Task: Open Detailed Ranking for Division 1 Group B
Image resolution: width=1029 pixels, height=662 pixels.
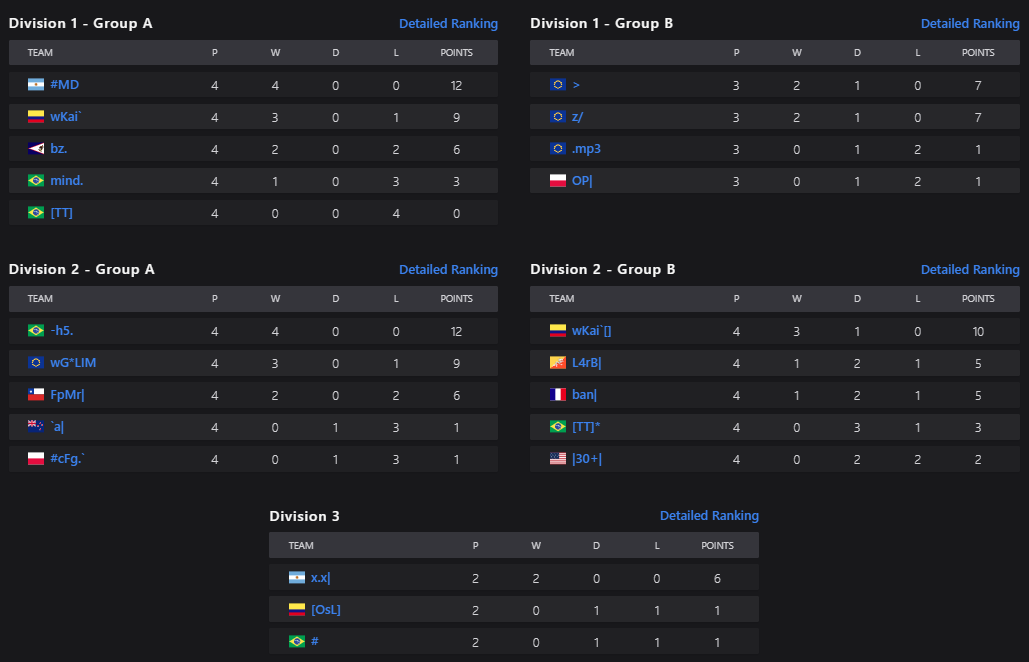Action: (970, 23)
